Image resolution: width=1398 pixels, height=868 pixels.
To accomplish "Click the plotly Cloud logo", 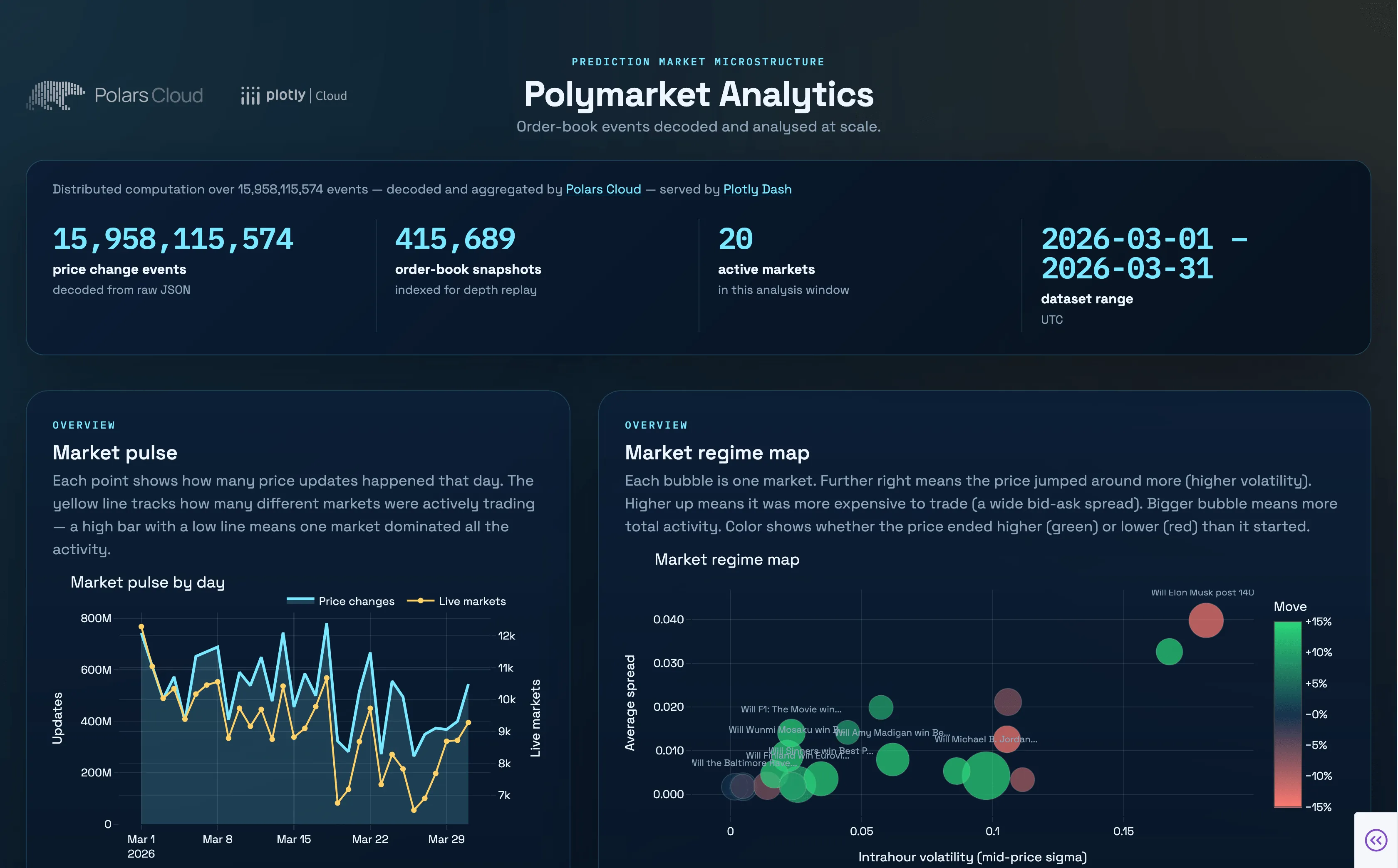I will click(294, 95).
